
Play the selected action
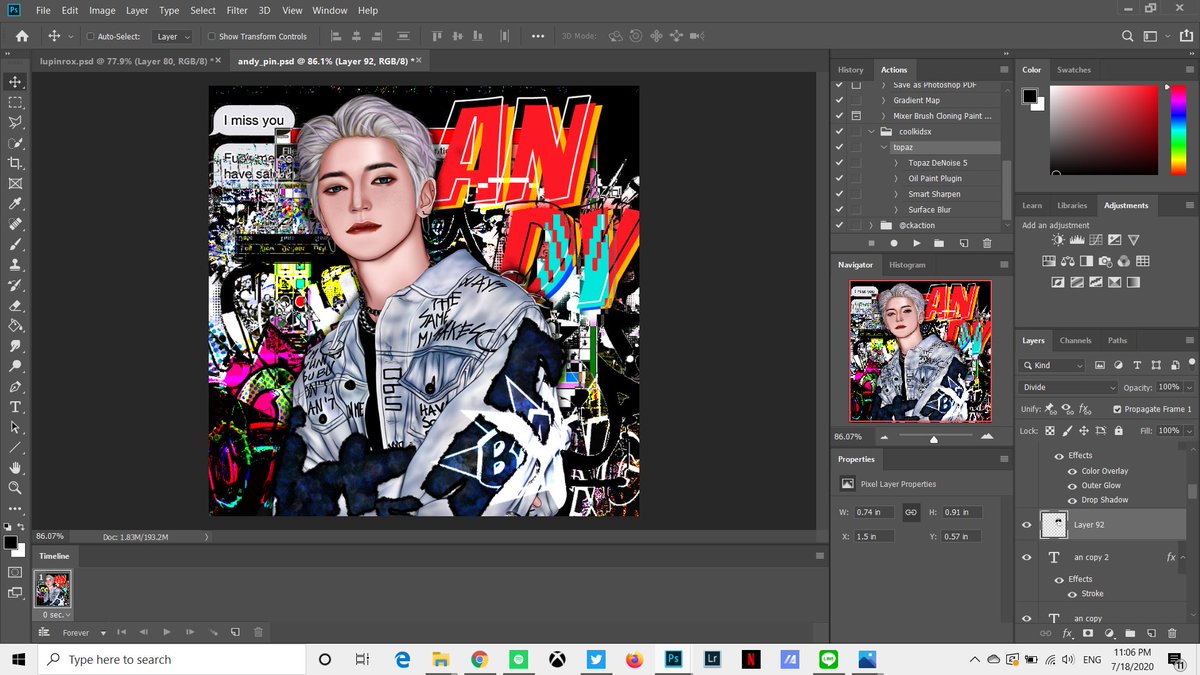click(x=915, y=243)
